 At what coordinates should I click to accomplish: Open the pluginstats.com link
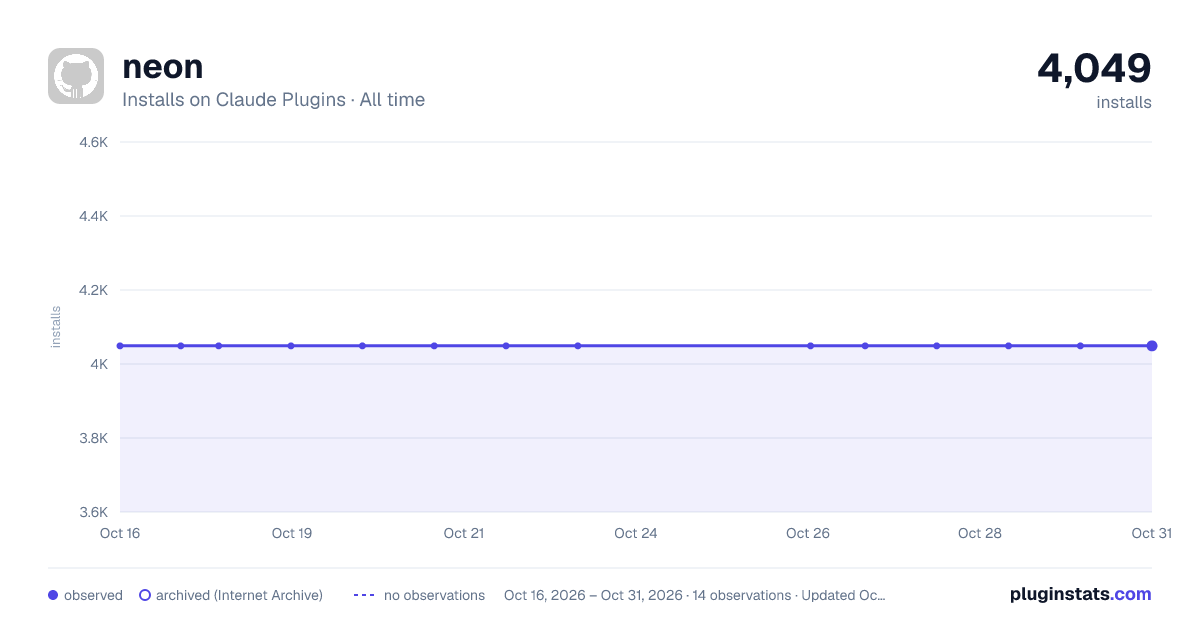pos(1081,594)
